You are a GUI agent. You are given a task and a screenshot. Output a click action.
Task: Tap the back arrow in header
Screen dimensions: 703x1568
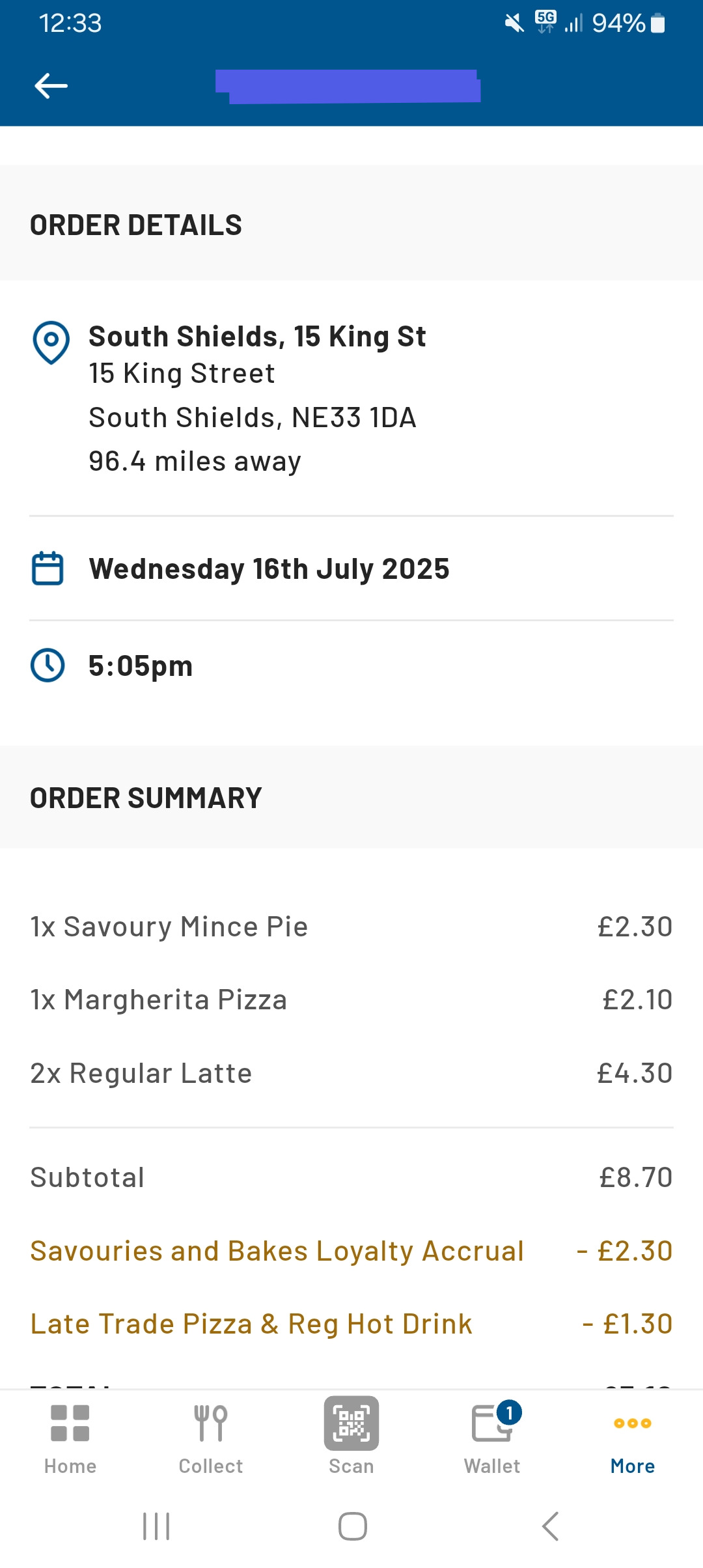(x=51, y=86)
